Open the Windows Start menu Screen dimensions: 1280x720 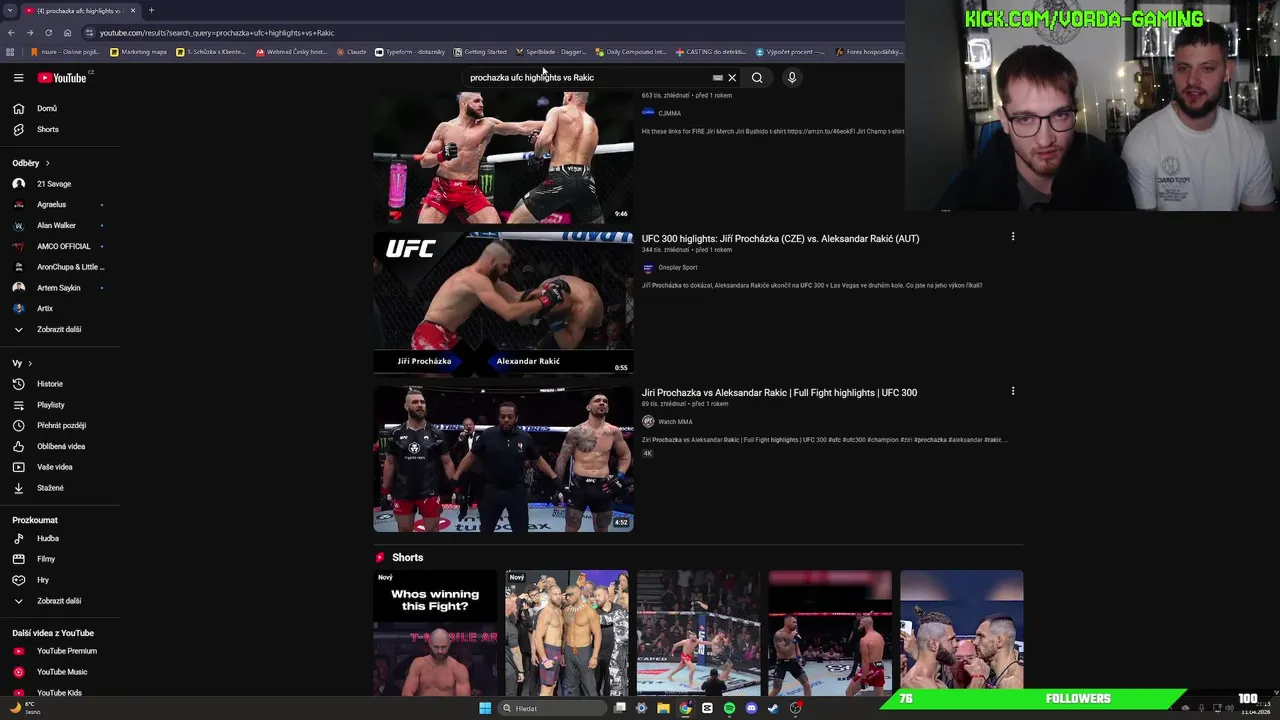(485, 708)
